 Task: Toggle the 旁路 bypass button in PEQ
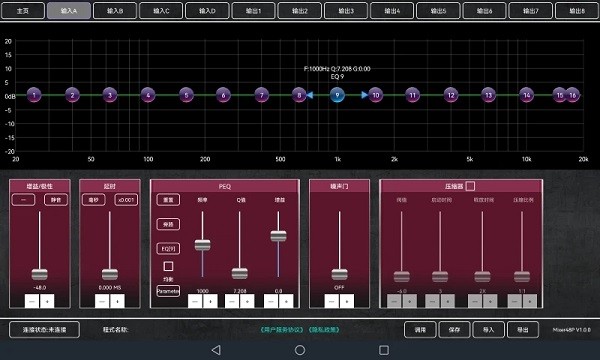coord(168,224)
